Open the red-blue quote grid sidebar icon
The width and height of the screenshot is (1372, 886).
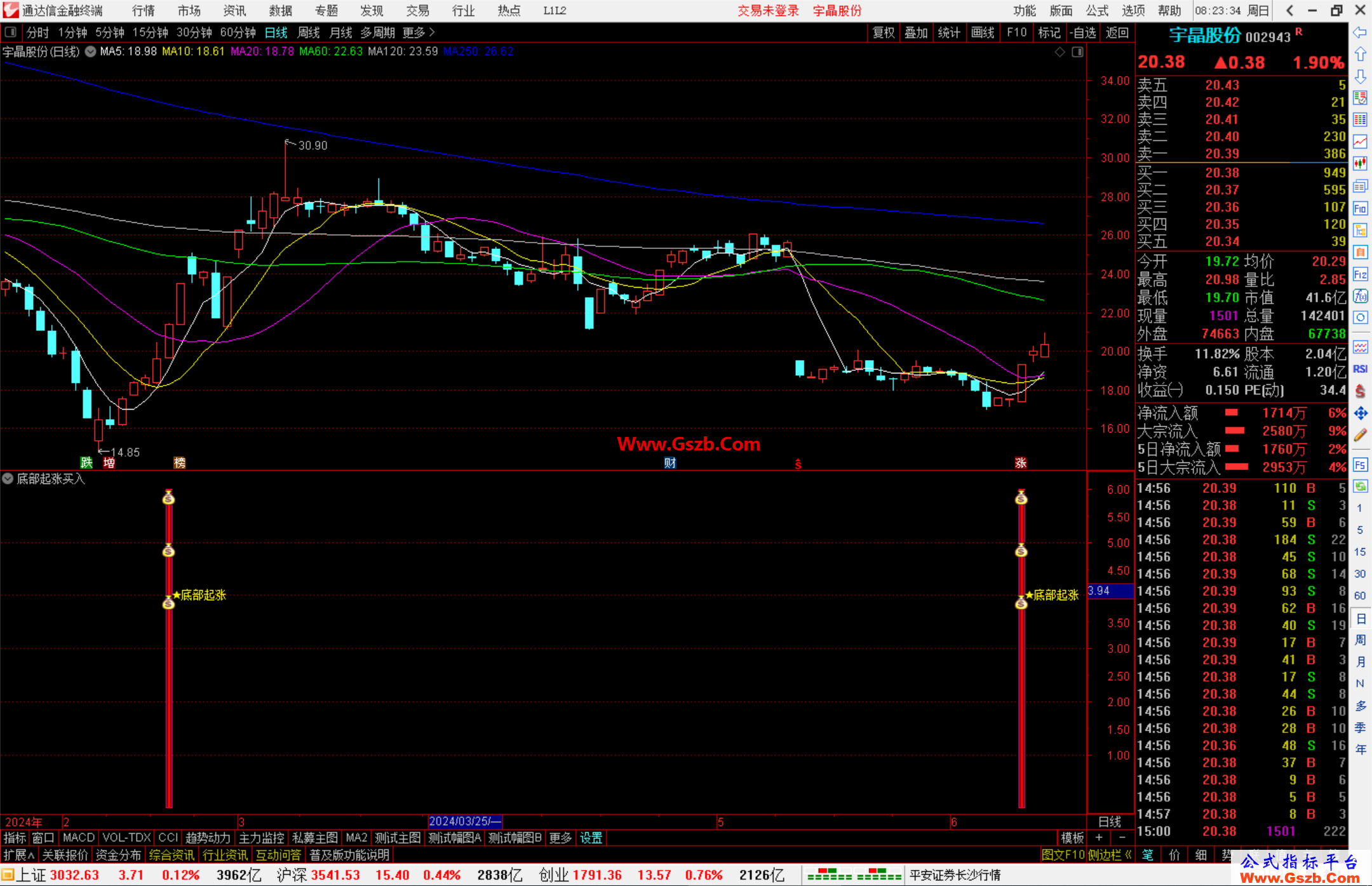1360,119
